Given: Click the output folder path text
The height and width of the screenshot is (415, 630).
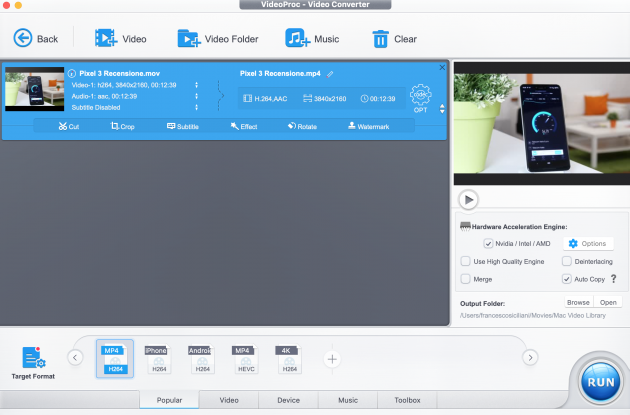Looking at the screenshot, I should [533, 315].
